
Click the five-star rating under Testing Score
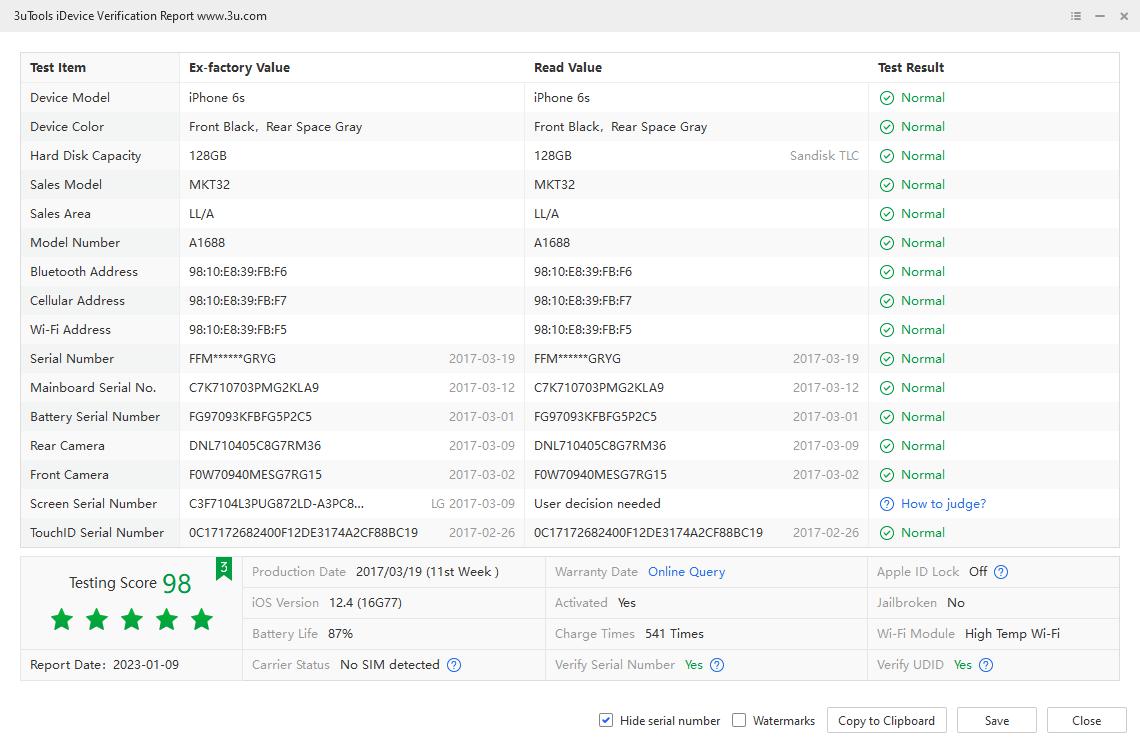click(132, 620)
